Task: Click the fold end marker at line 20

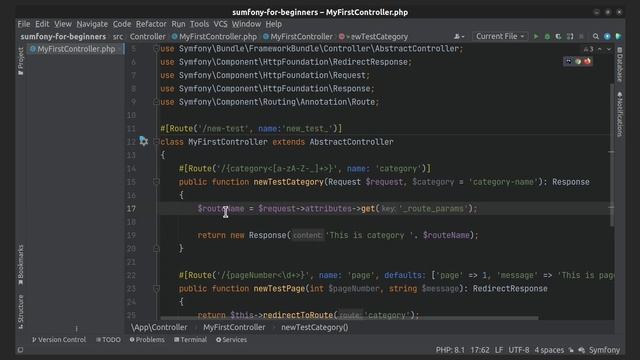Action: click(x=156, y=248)
